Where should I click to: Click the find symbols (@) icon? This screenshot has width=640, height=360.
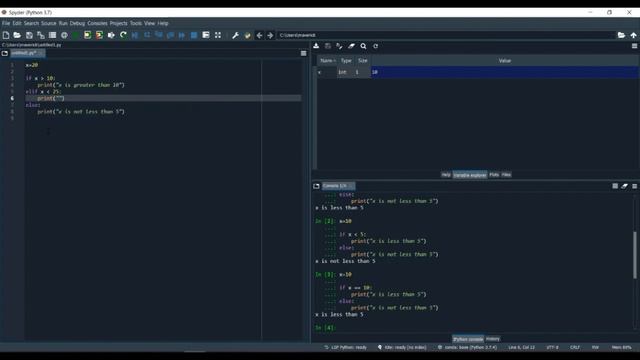coord(64,36)
